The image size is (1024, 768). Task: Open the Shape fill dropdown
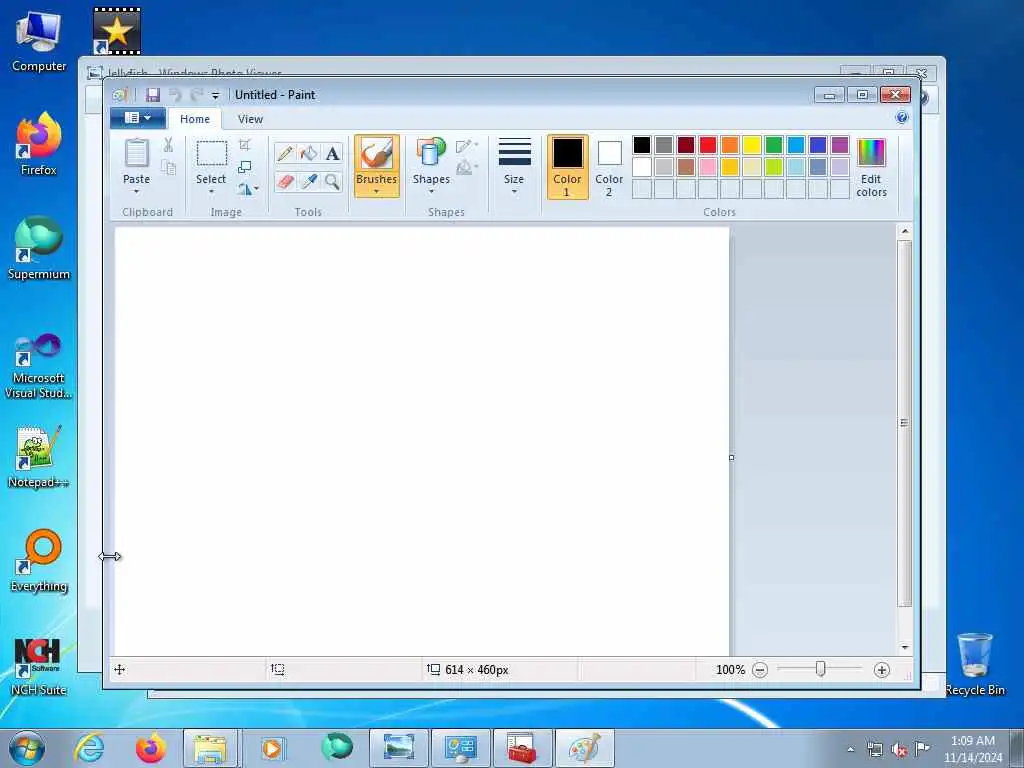(x=467, y=168)
